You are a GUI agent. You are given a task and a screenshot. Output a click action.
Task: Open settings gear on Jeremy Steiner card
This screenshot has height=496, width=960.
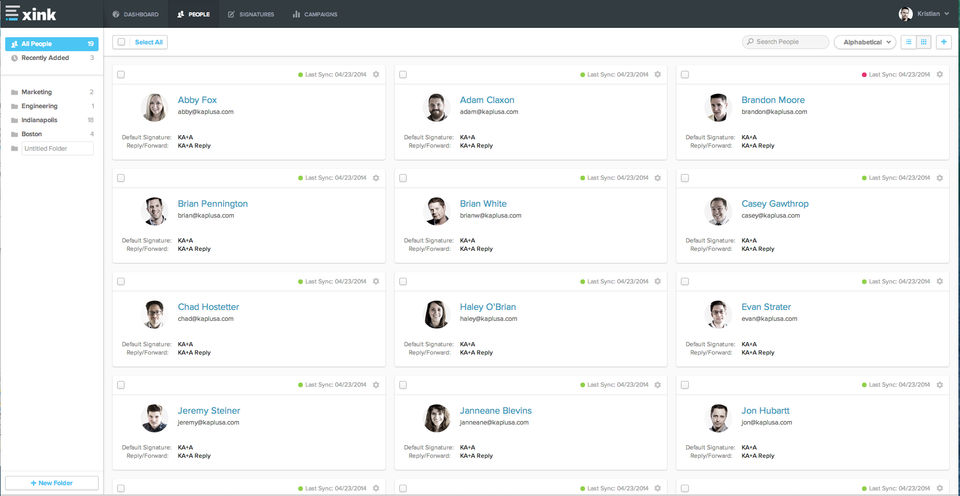pyautogui.click(x=376, y=385)
